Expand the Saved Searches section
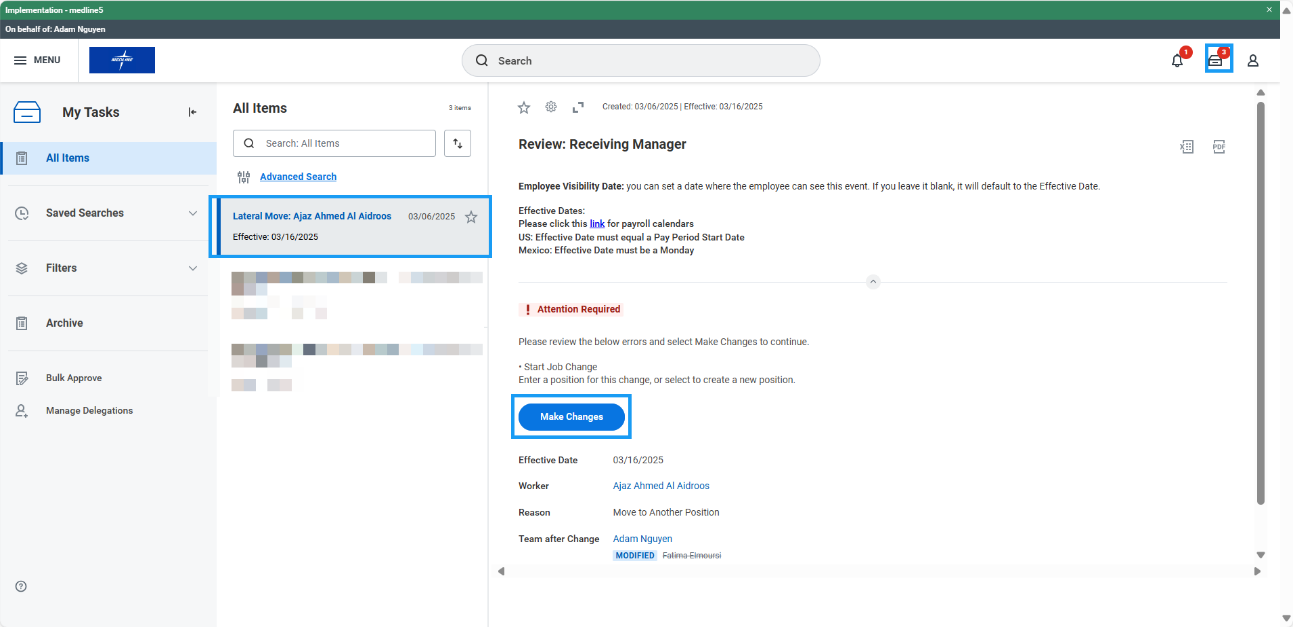This screenshot has width=1293, height=627. pos(193,213)
